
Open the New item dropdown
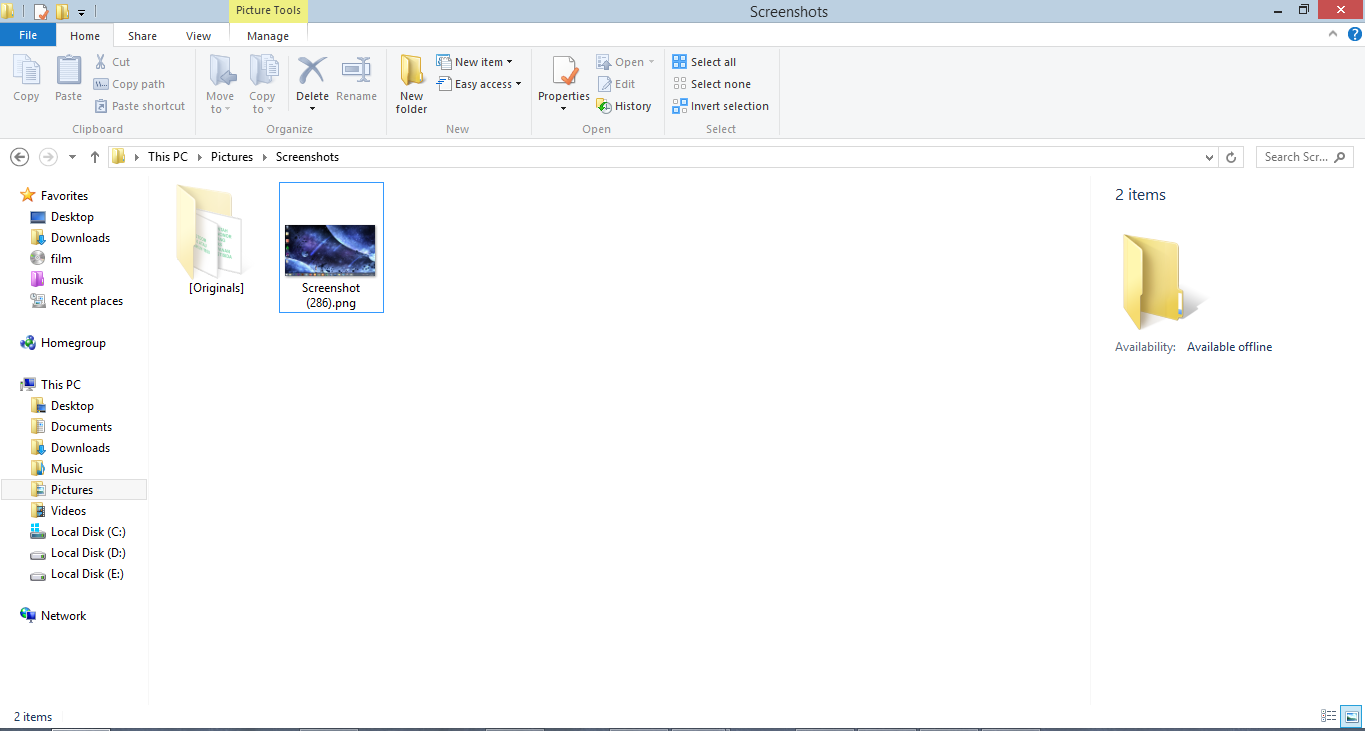tap(478, 61)
